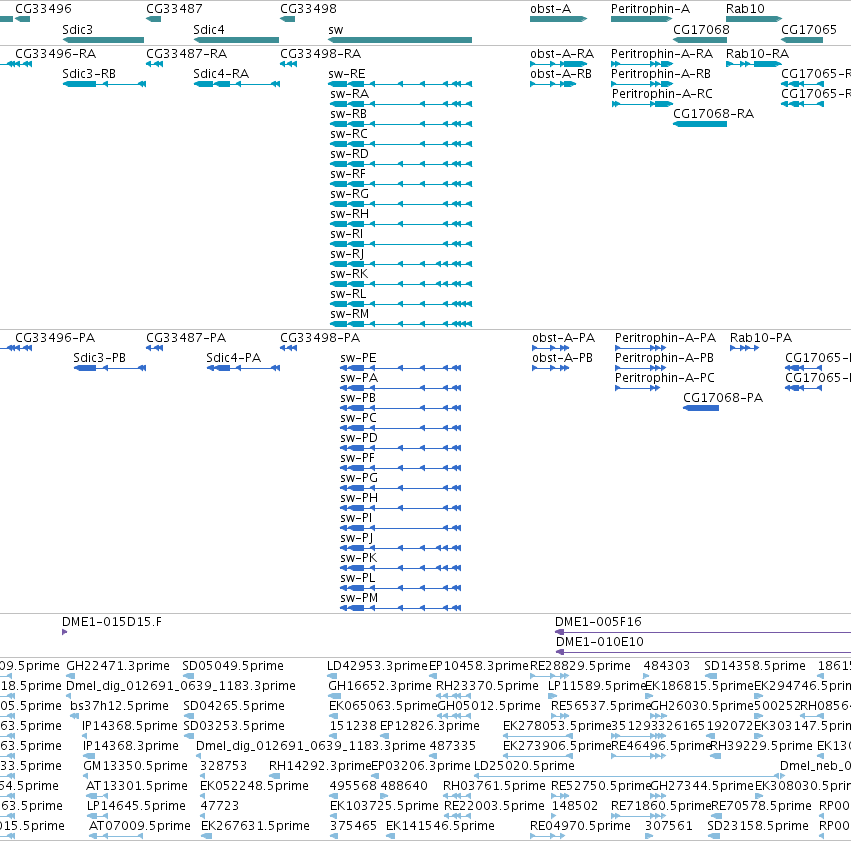The height and width of the screenshot is (841, 851).
Task: Click the obst-A-PA protein label
Action: tap(564, 338)
